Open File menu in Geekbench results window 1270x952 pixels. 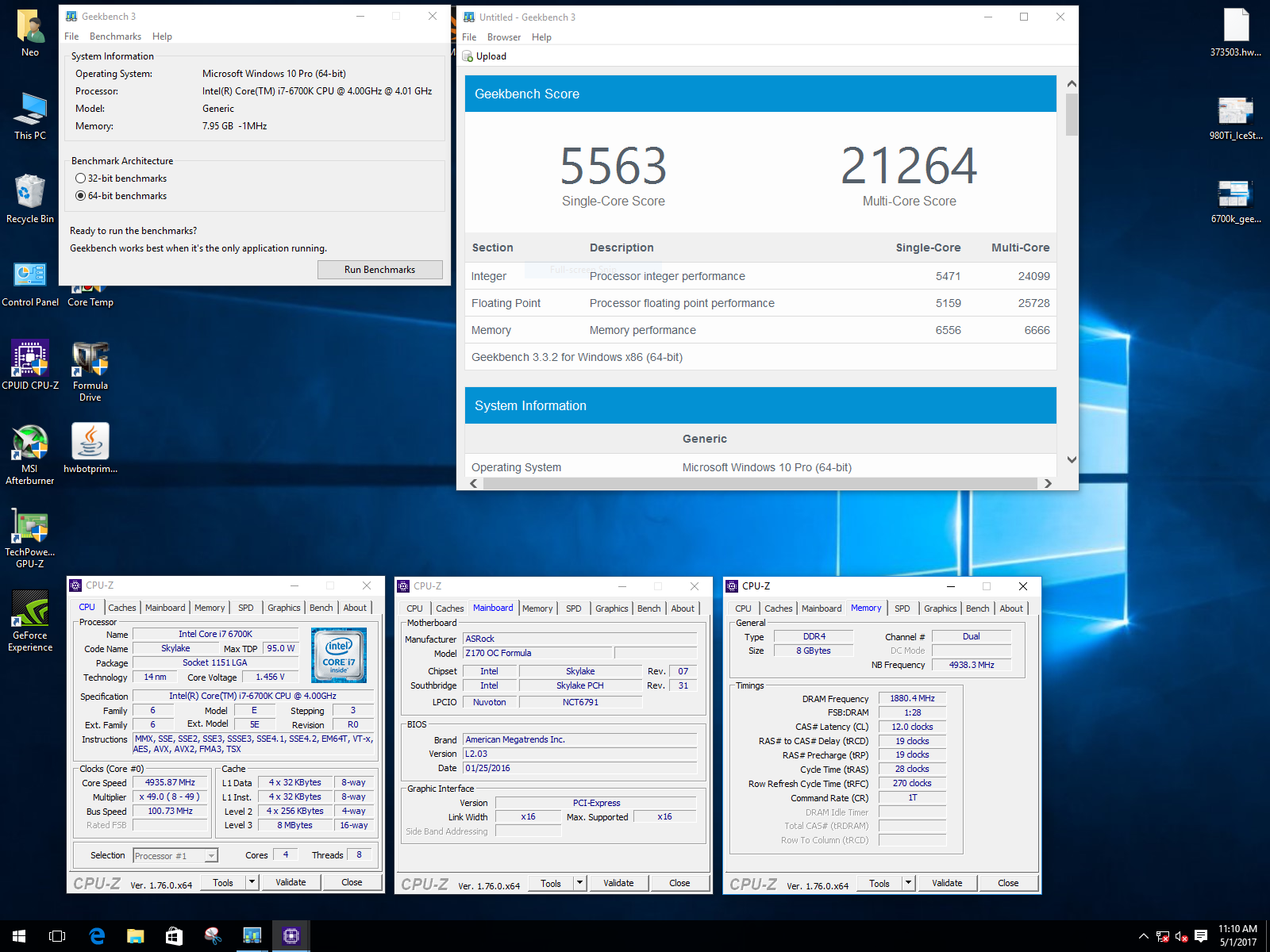coord(469,37)
